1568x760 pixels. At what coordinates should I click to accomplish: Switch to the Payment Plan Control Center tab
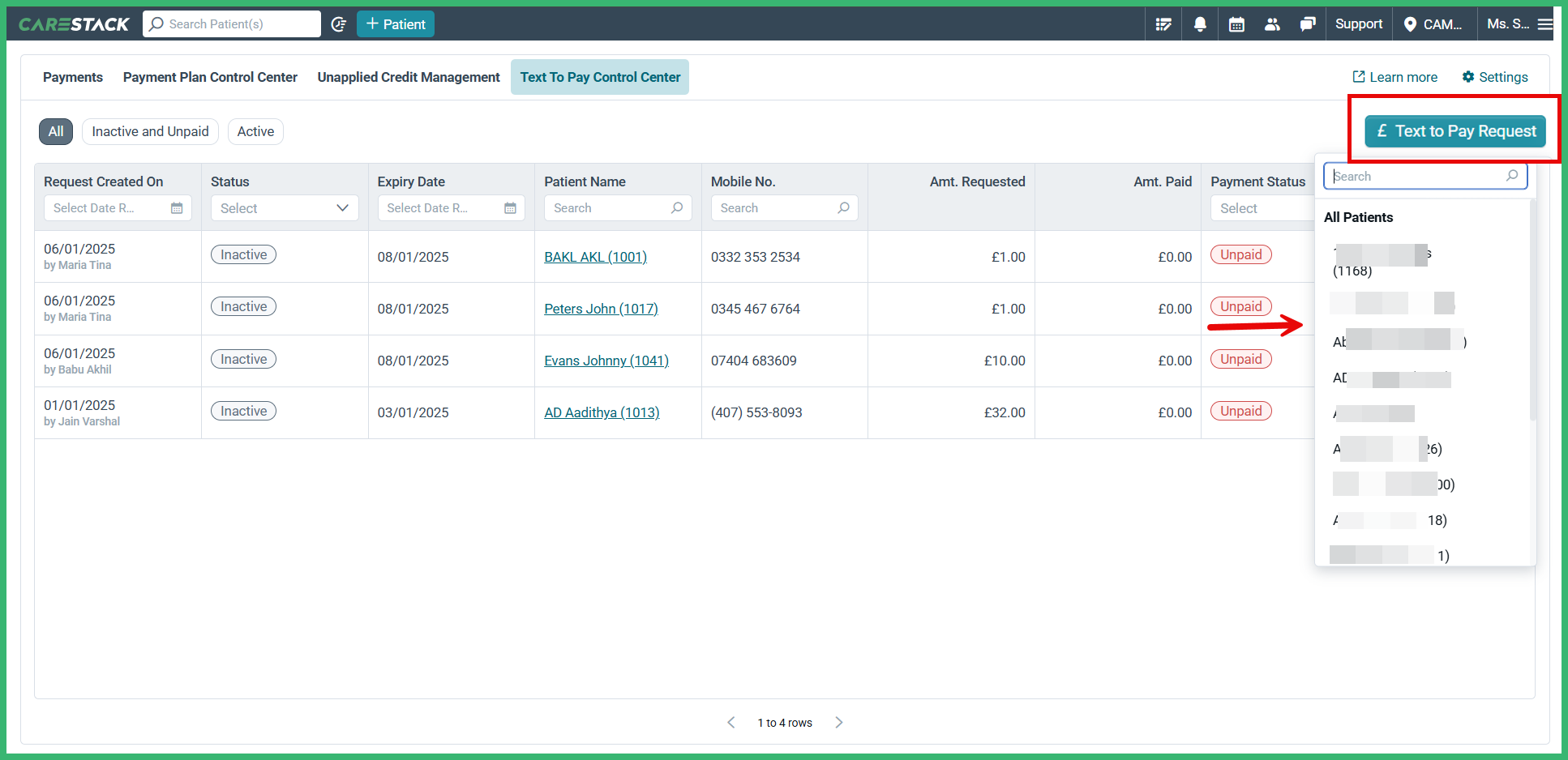210,77
